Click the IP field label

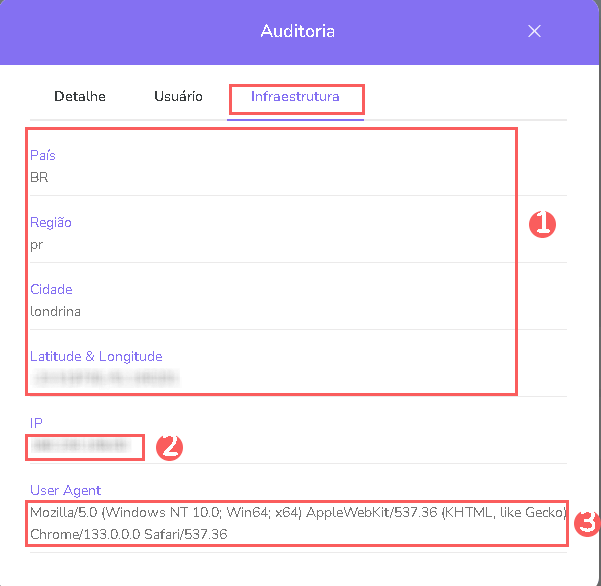click(37, 423)
